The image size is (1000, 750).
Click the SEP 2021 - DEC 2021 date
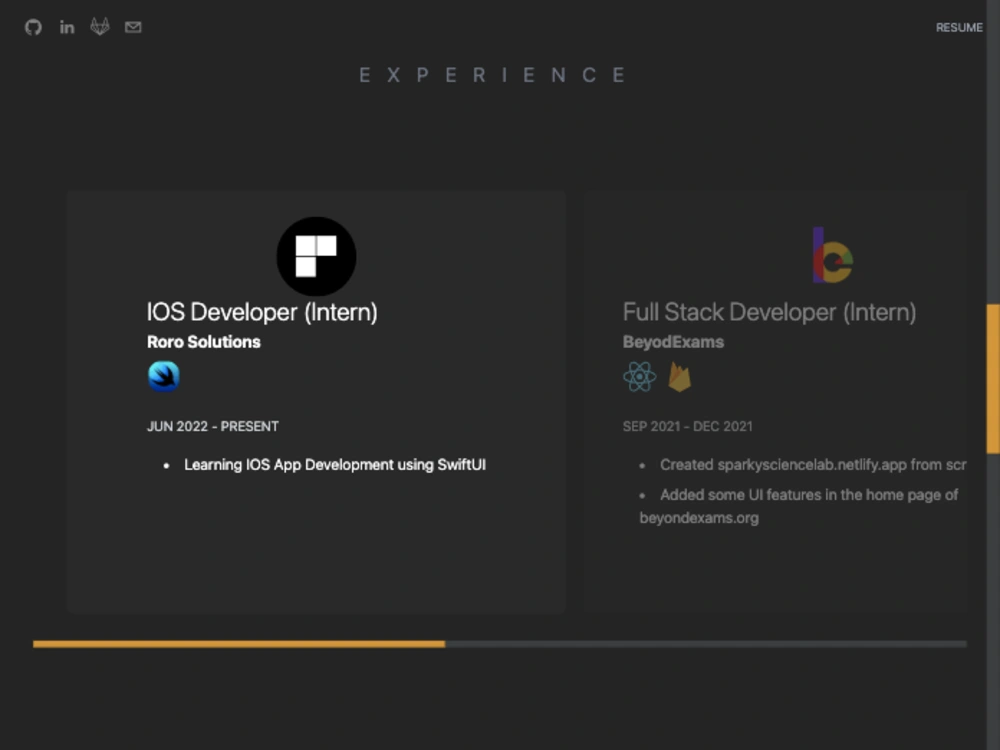688,426
